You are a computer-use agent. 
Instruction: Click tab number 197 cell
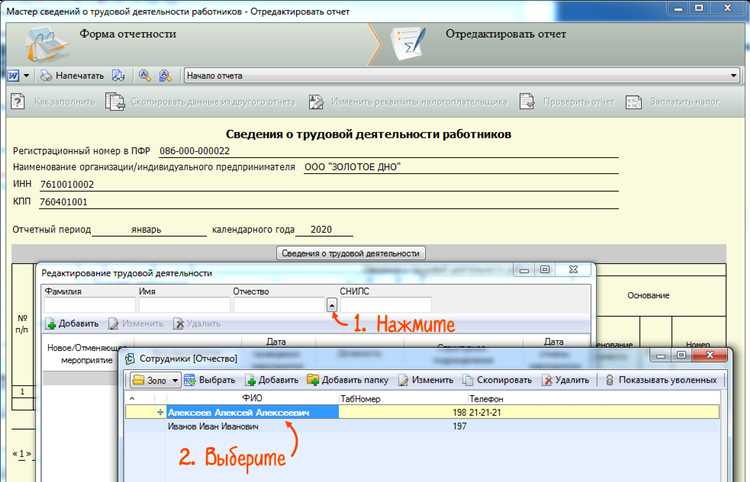point(459,426)
